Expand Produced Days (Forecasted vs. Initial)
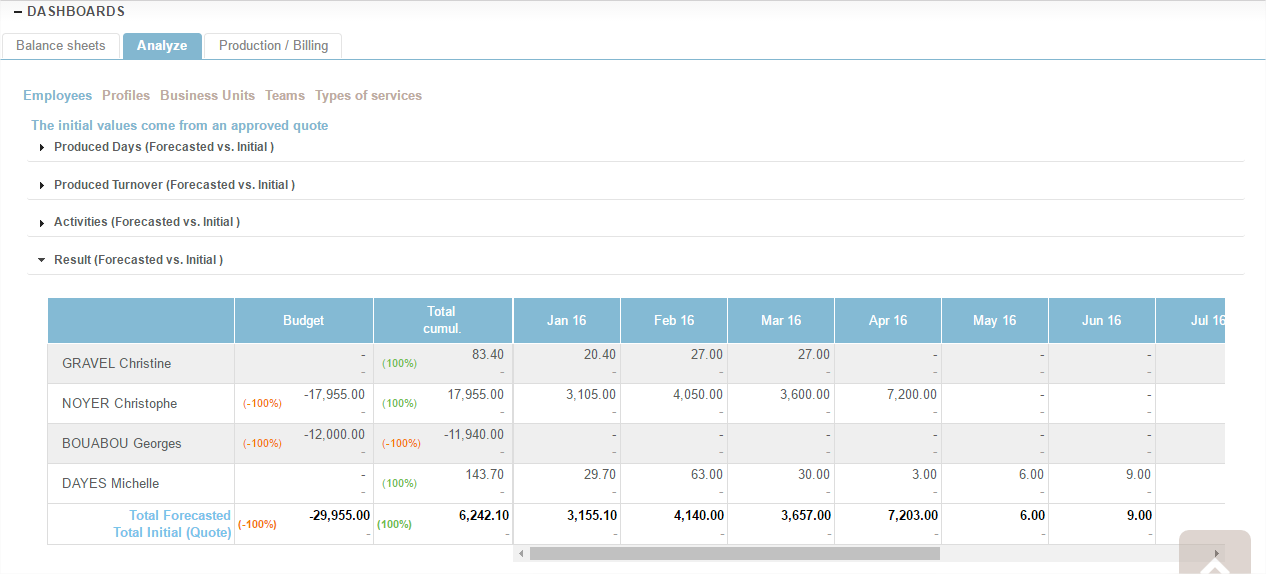This screenshot has height=574, width=1266. (x=163, y=147)
